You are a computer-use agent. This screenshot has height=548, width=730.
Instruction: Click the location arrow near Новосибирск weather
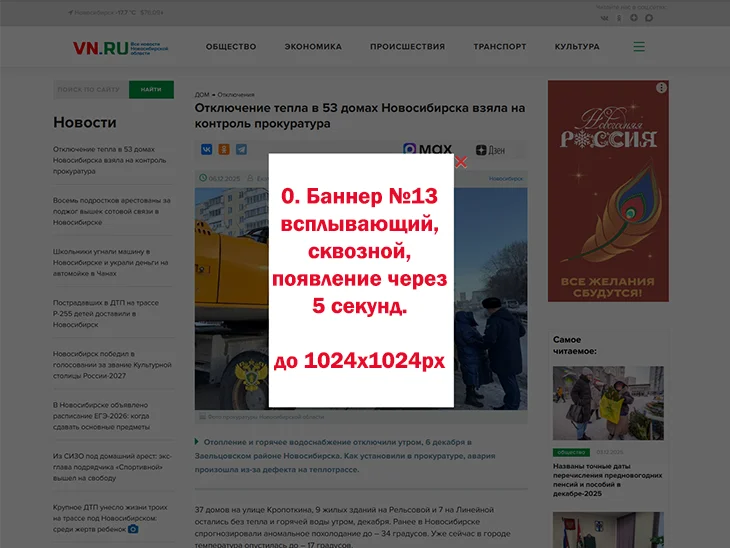click(70, 13)
